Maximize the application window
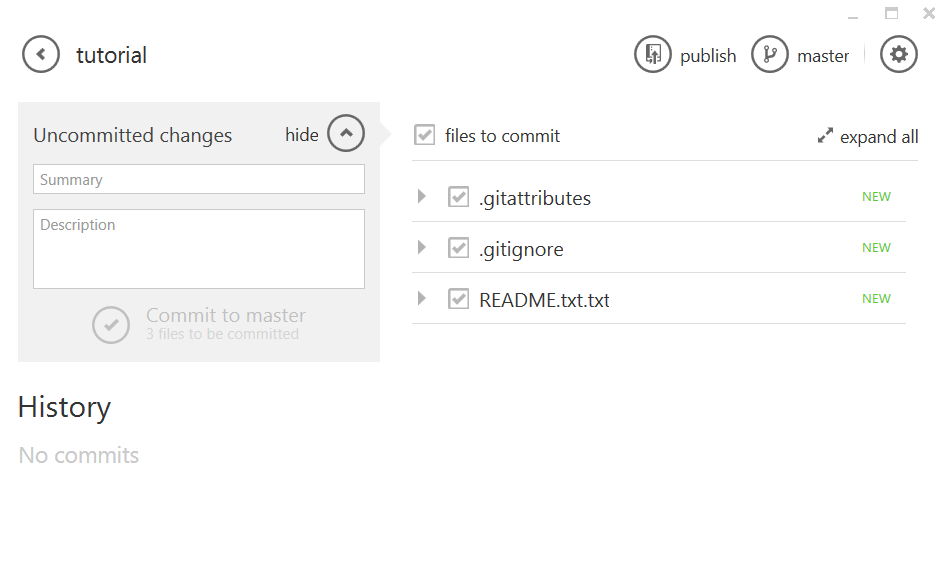Screen dimensions: 944x570 (892, 13)
